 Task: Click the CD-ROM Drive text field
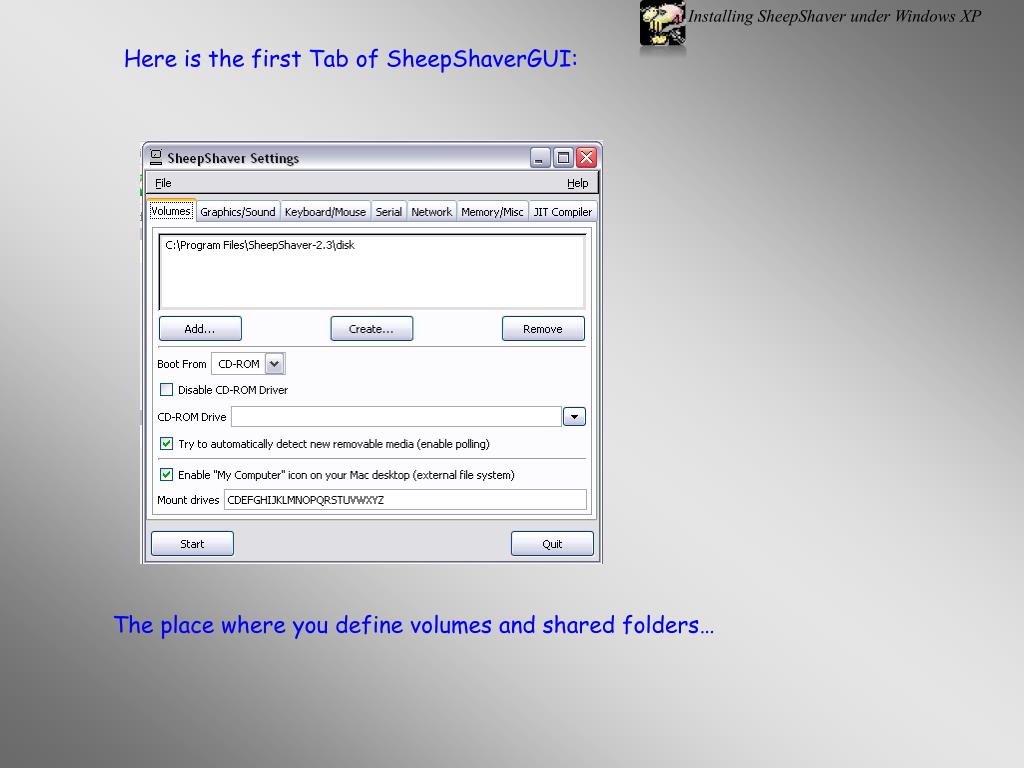coord(396,417)
